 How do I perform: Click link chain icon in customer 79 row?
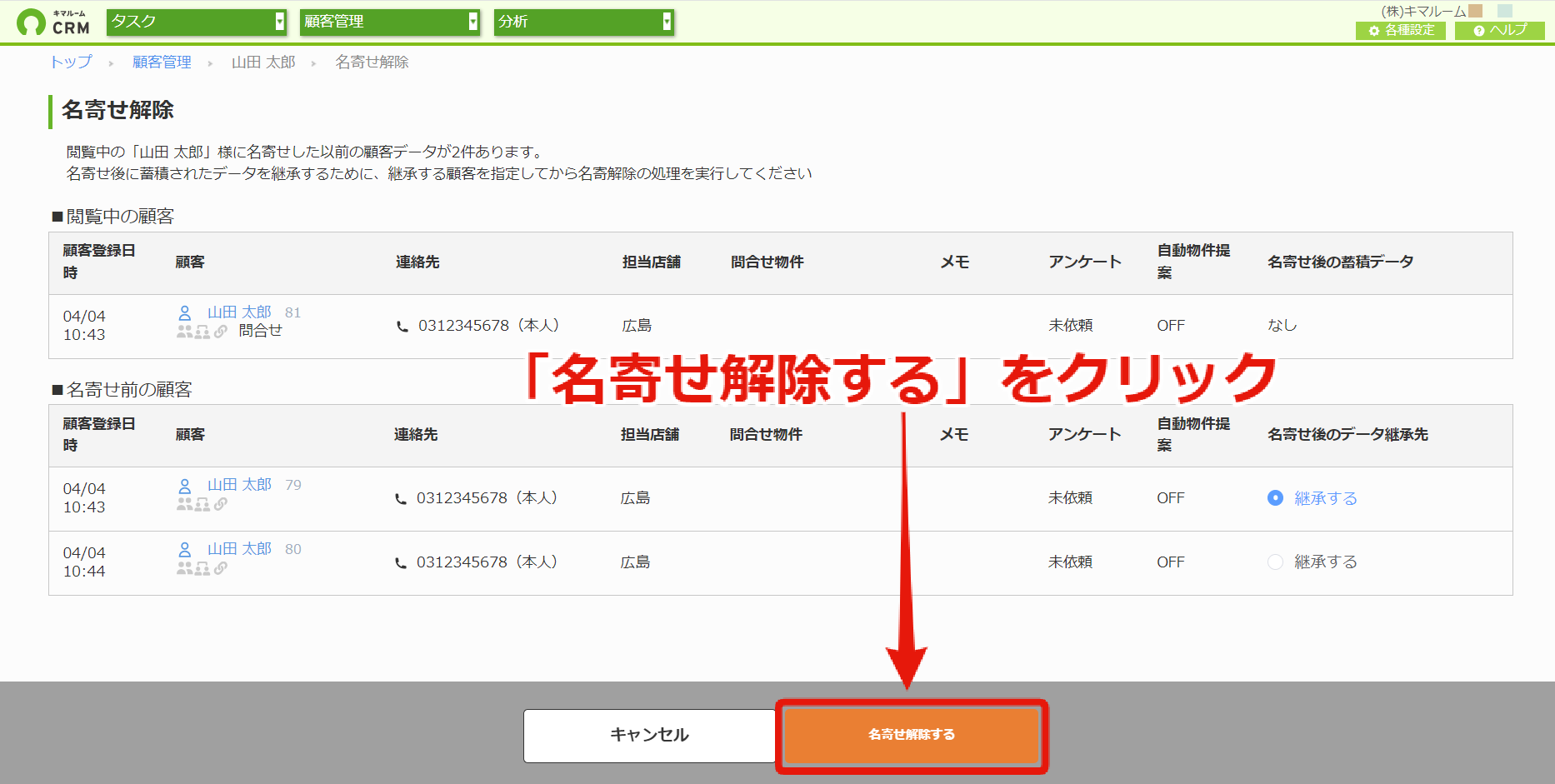(x=221, y=504)
